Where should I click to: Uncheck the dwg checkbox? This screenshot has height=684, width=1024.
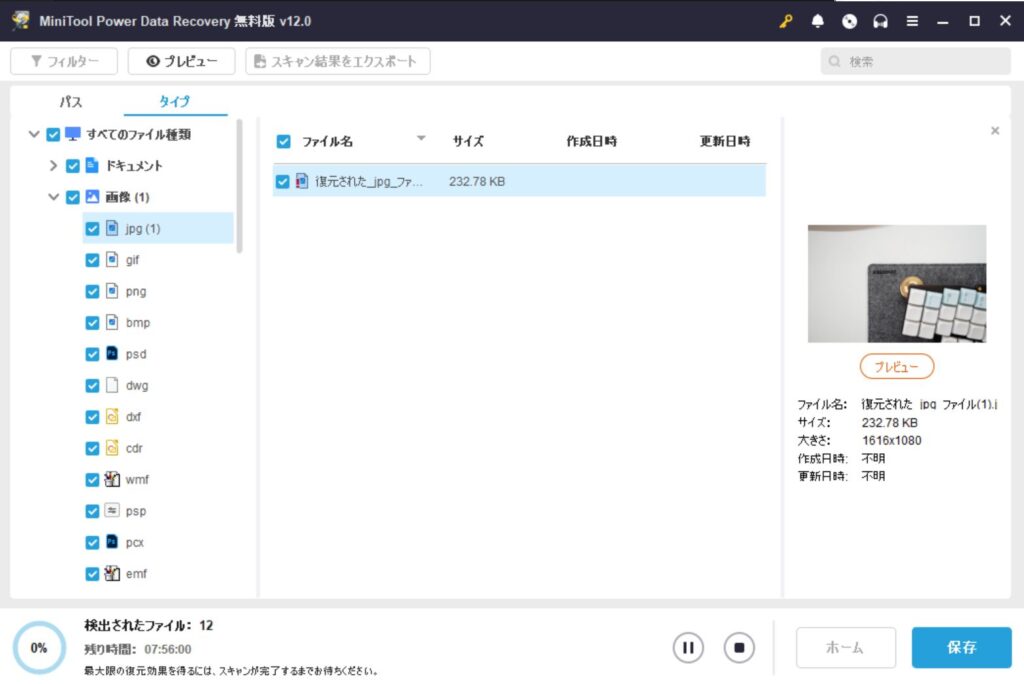(x=92, y=385)
